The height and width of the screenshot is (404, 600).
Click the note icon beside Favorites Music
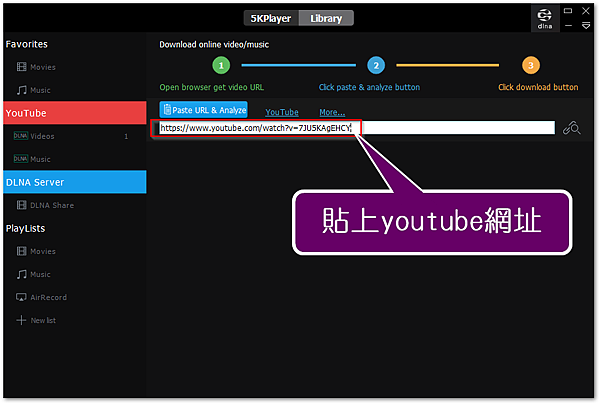21,90
